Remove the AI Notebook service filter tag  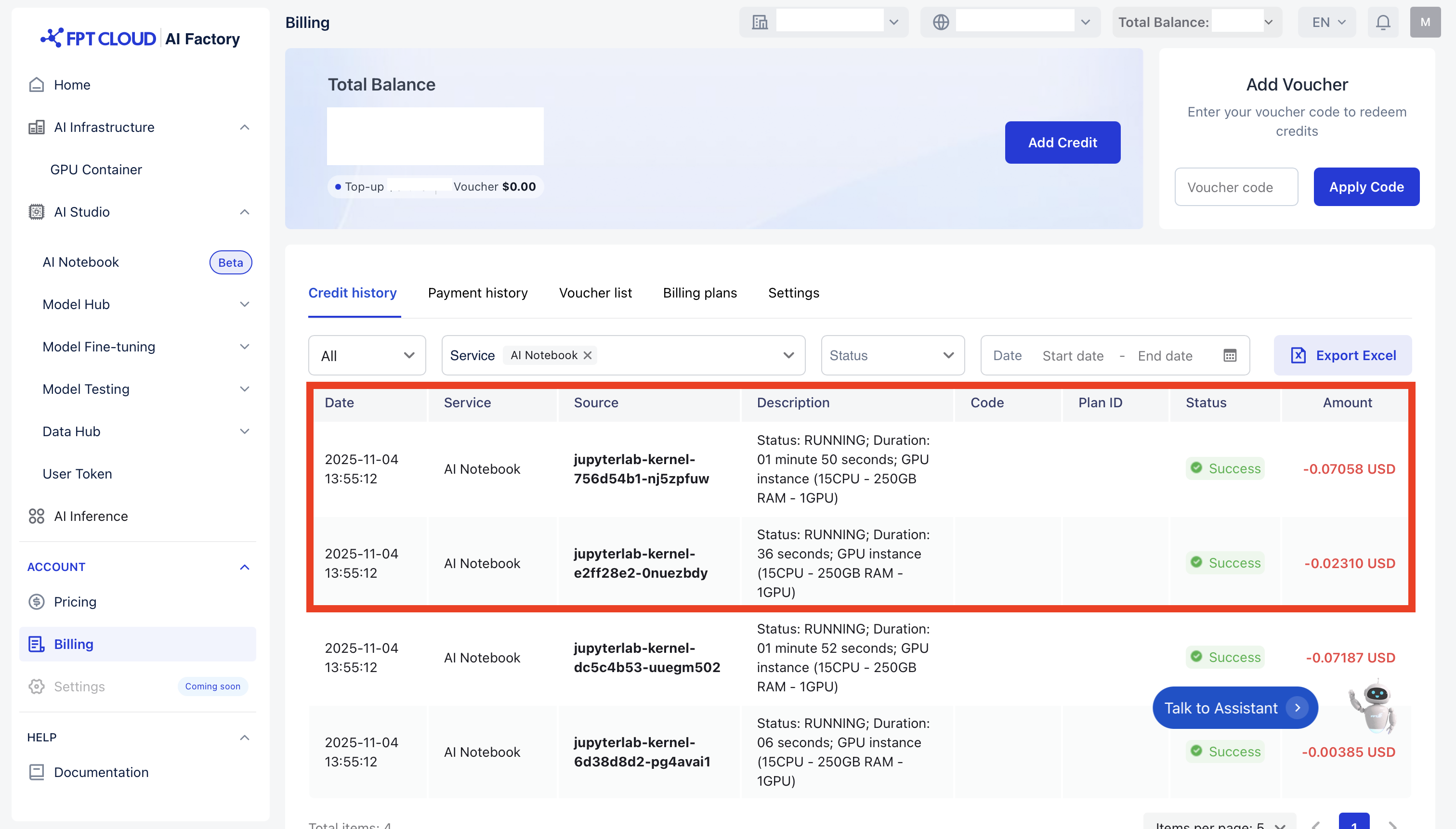(587, 355)
